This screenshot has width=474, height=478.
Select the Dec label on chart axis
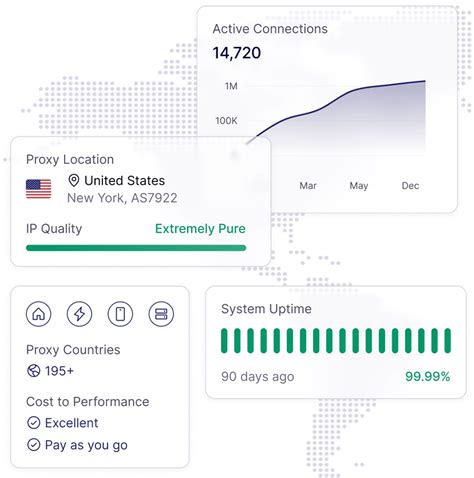tap(410, 186)
